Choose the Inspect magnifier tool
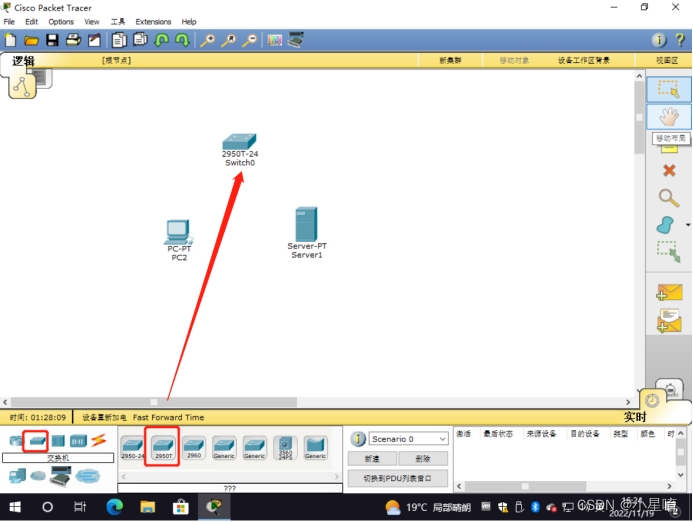Viewport: 693px width, 522px height. pyautogui.click(x=669, y=198)
